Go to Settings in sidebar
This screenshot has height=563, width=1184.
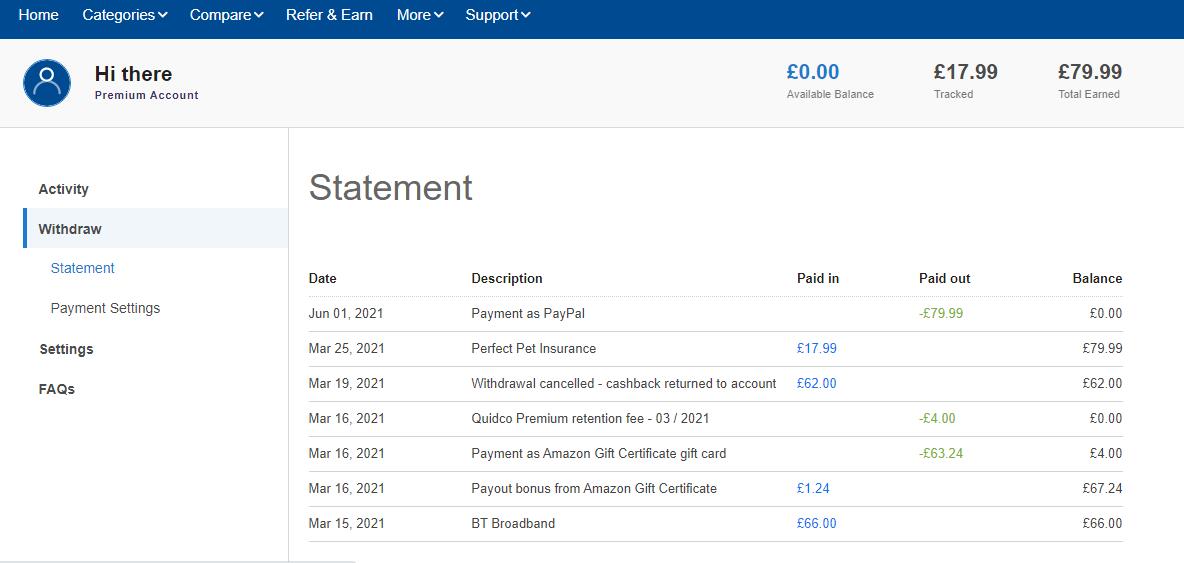pyautogui.click(x=66, y=349)
